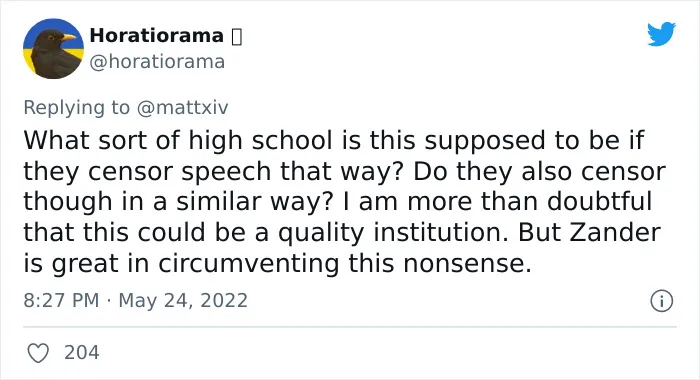Viewport: 700px width, 380px height.
Task: Like the tweet with the heart icon
Action: pos(38,353)
